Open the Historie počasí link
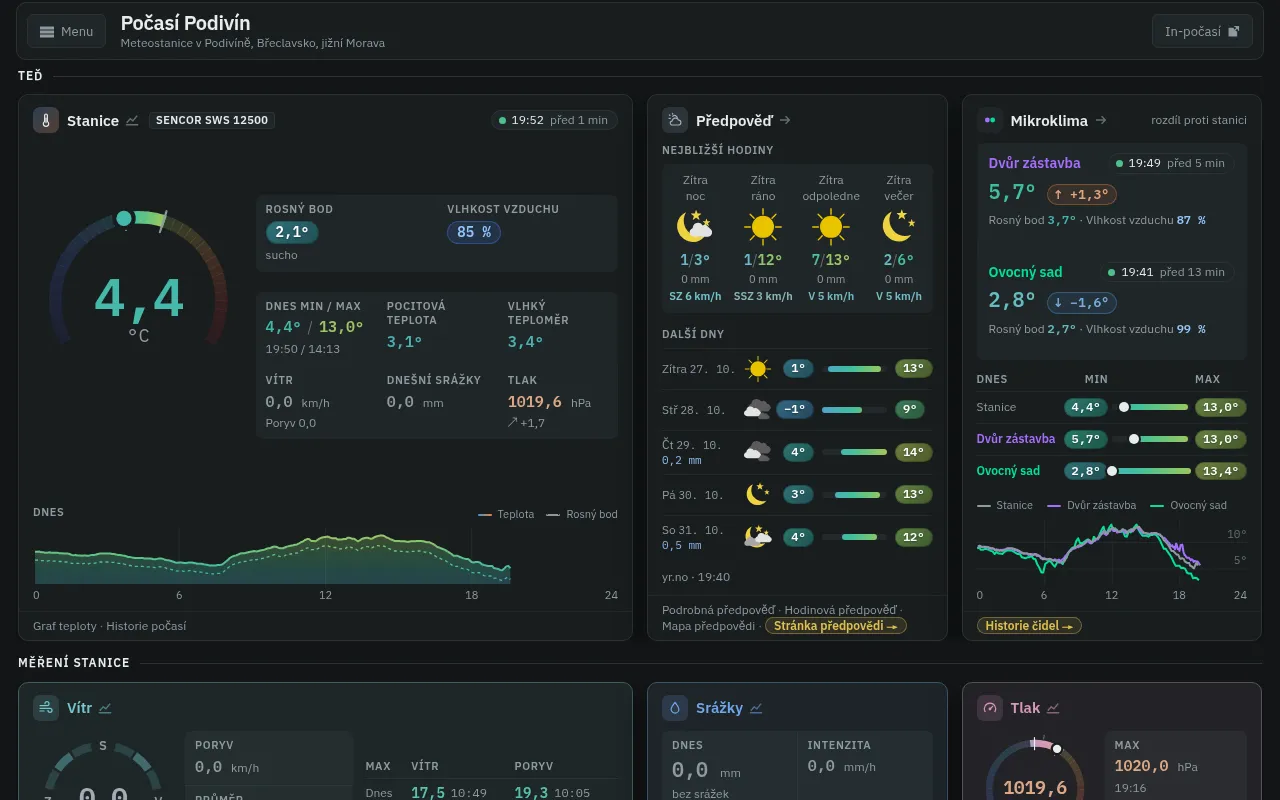 [146, 626]
